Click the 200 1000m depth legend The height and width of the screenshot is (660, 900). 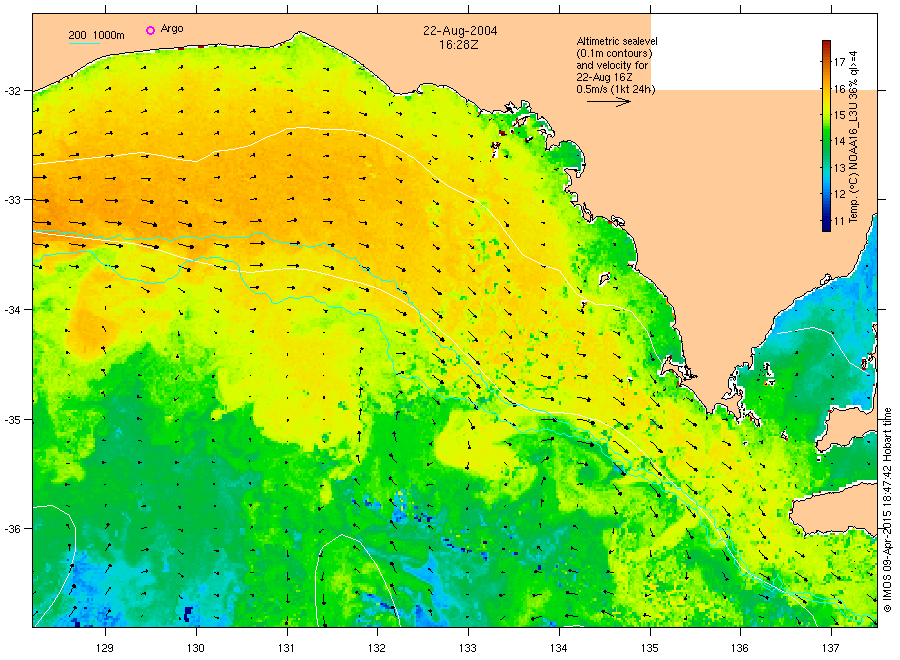96,35
